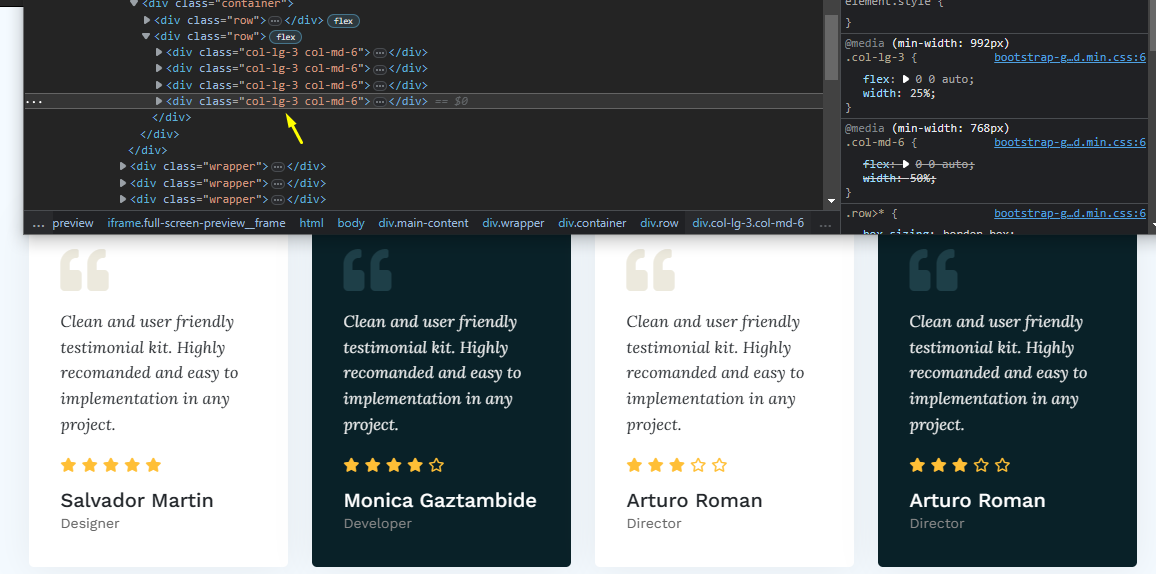Select the div.main-content breadcrumb
The image size is (1156, 574).
[x=423, y=223]
